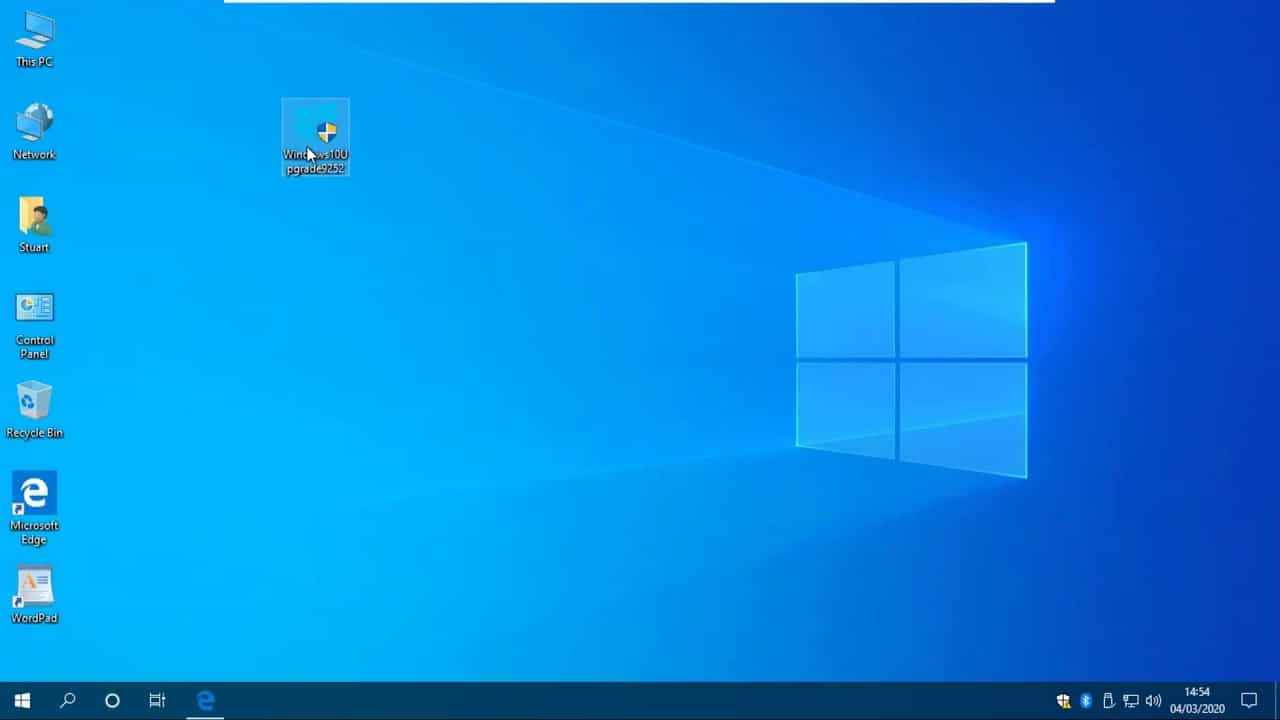Select the Windows10Upgrade9252 installer icon
Viewport: 1280px width, 720px height.
click(316, 137)
